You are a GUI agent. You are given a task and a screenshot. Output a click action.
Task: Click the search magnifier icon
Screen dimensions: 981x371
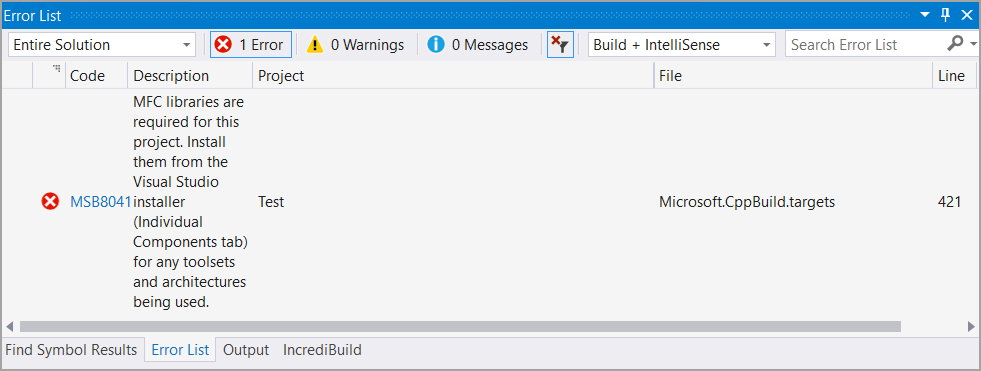click(955, 44)
